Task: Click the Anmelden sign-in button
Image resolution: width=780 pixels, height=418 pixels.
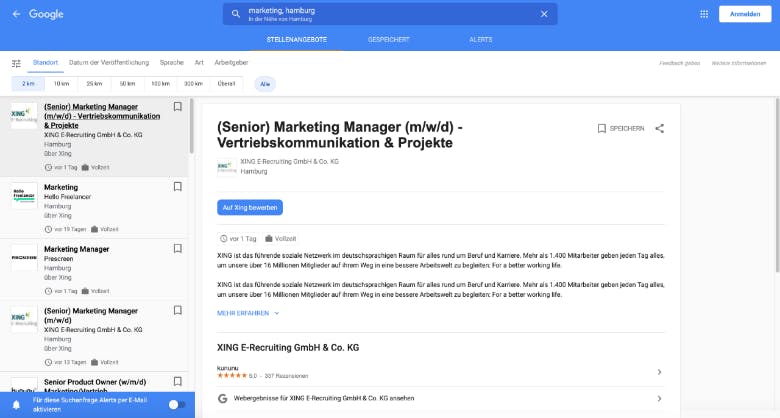Action: point(745,14)
